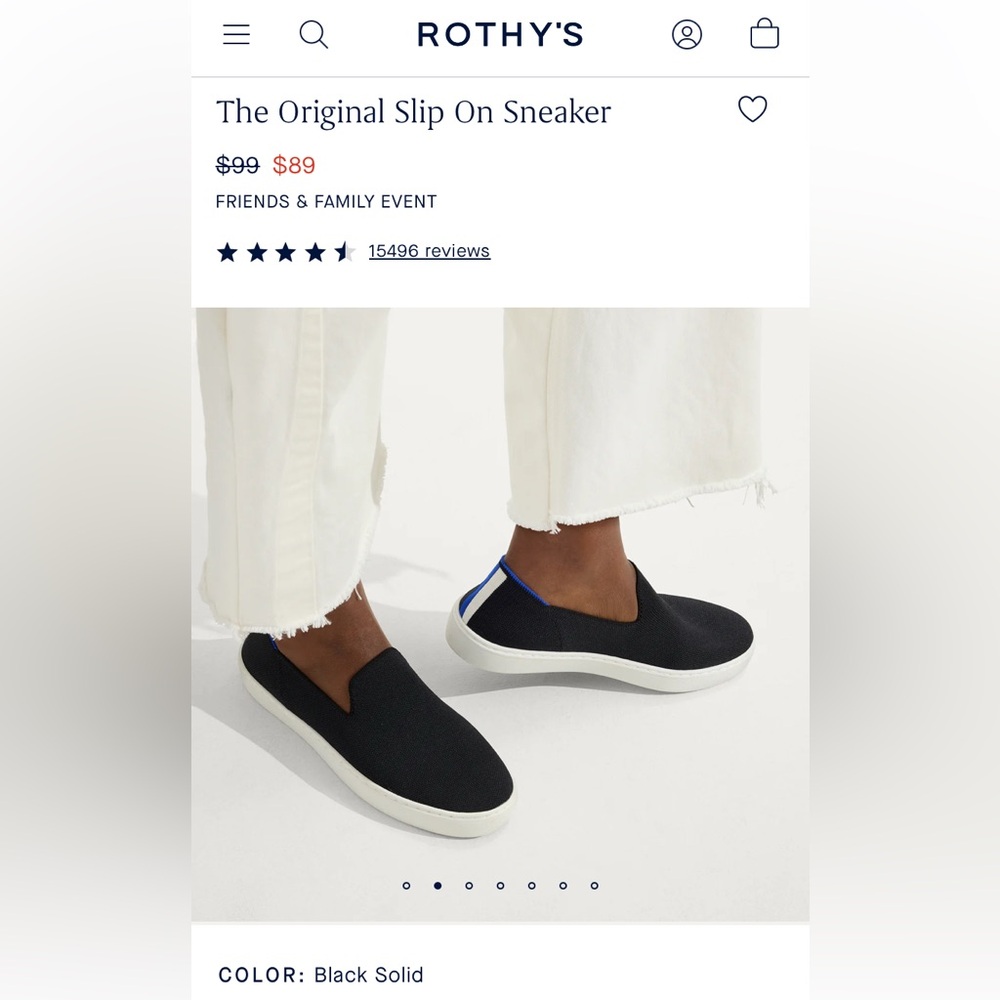The width and height of the screenshot is (1000, 1000).
Task: Open the 15496 reviews link
Action: (428, 251)
